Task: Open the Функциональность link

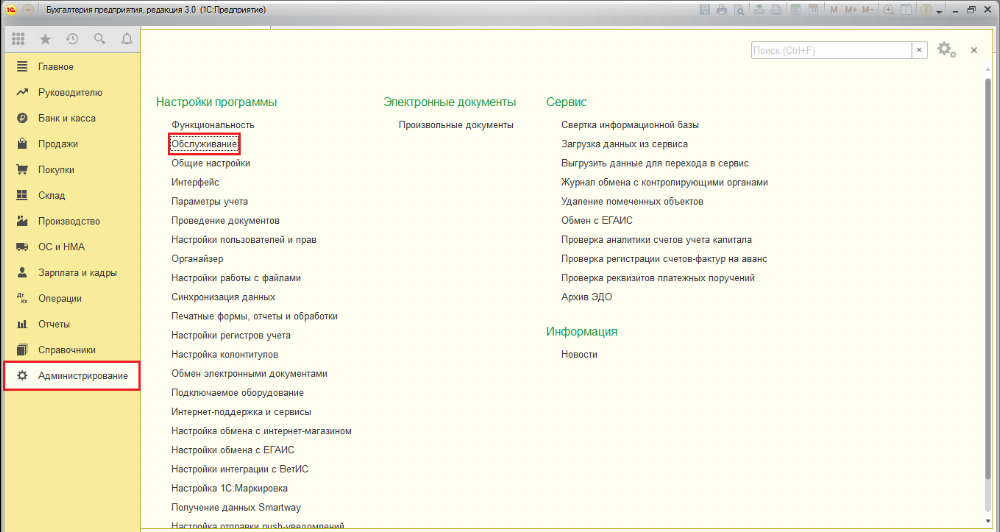Action: (213, 125)
